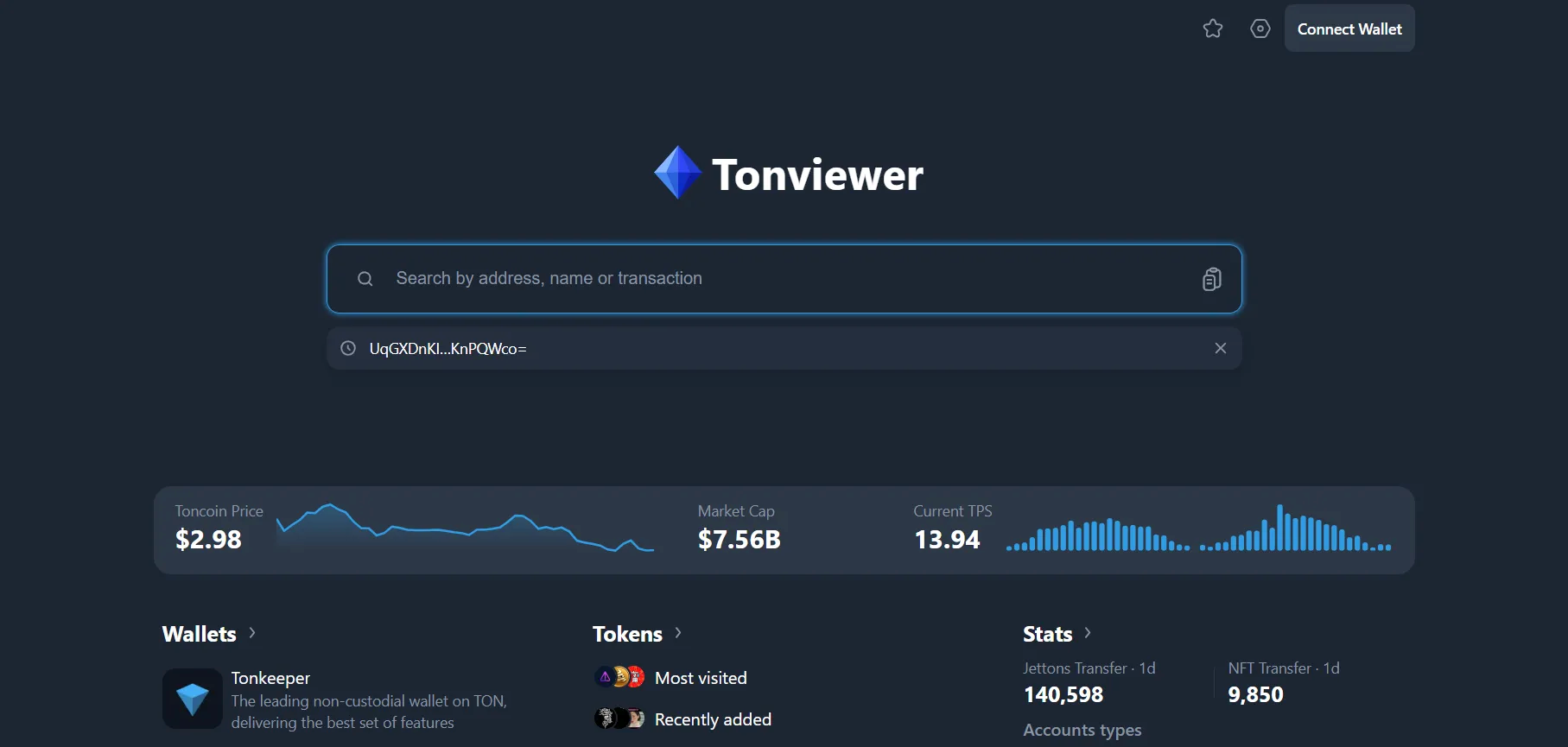
Task: Click Jettons Transfer 1d label
Action: click(x=1089, y=668)
